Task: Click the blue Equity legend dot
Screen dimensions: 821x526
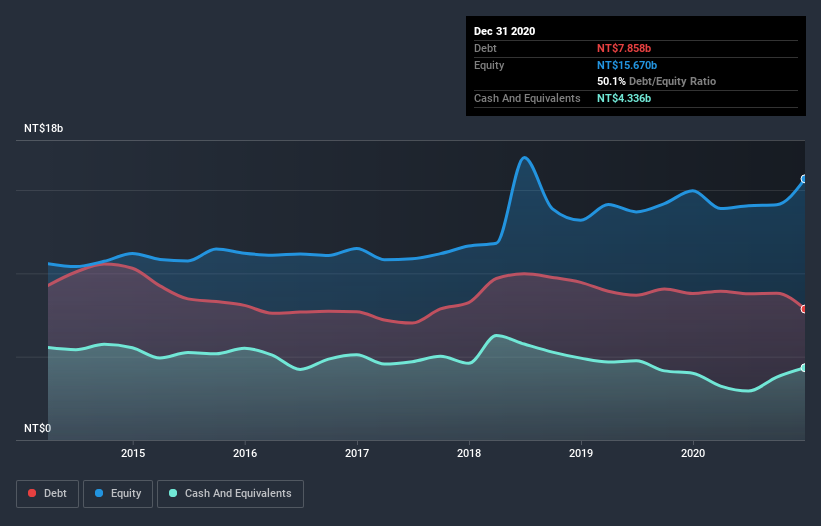Action: (99, 493)
